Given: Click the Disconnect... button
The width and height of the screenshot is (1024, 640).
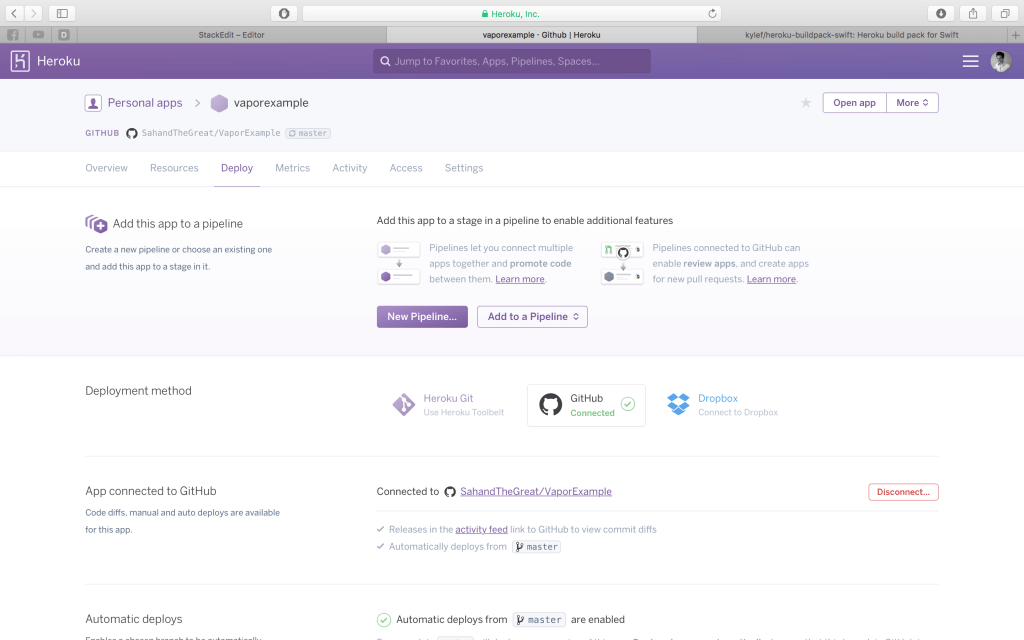Looking at the screenshot, I should pyautogui.click(x=903, y=492).
